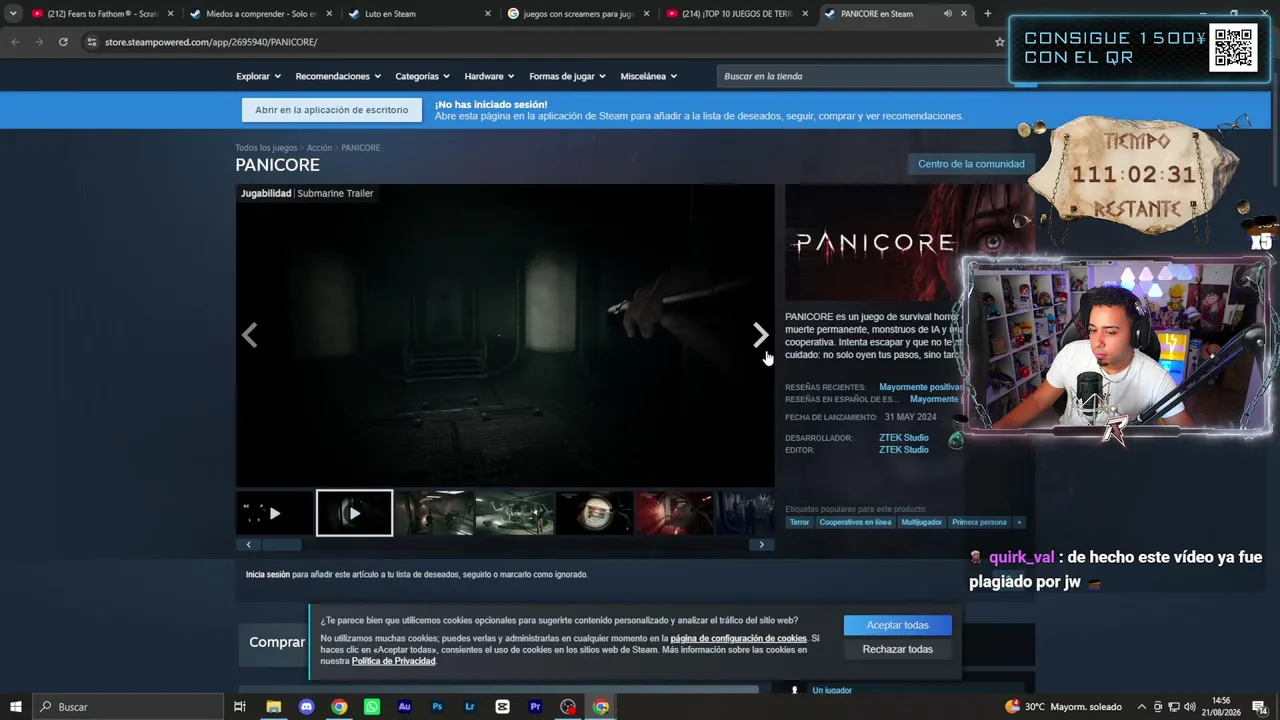This screenshot has height=720, width=1280.
Task: Expand the Categorías menu
Action: 422,76
